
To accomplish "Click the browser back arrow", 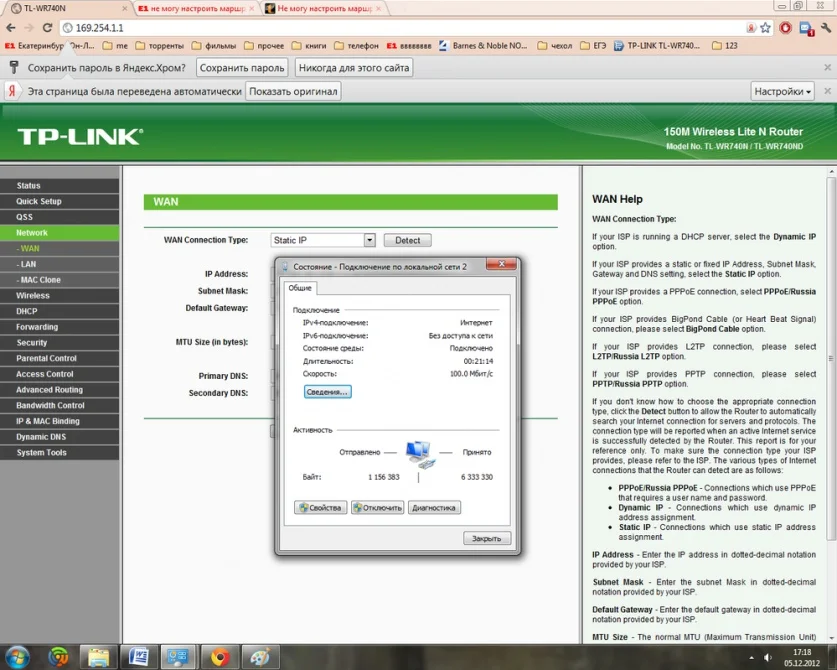I will (11, 28).
